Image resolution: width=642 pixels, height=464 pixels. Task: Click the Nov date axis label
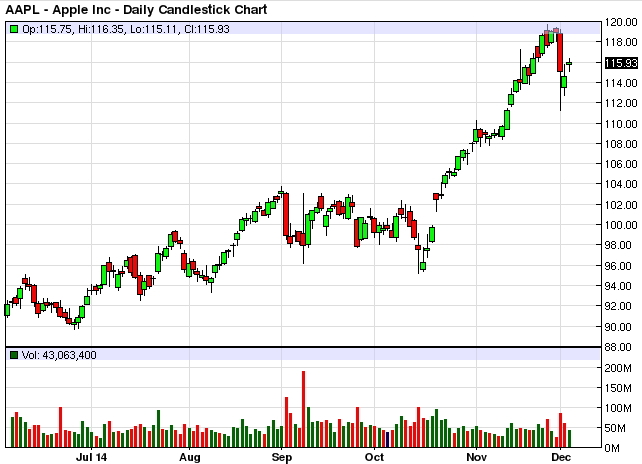coord(477,457)
